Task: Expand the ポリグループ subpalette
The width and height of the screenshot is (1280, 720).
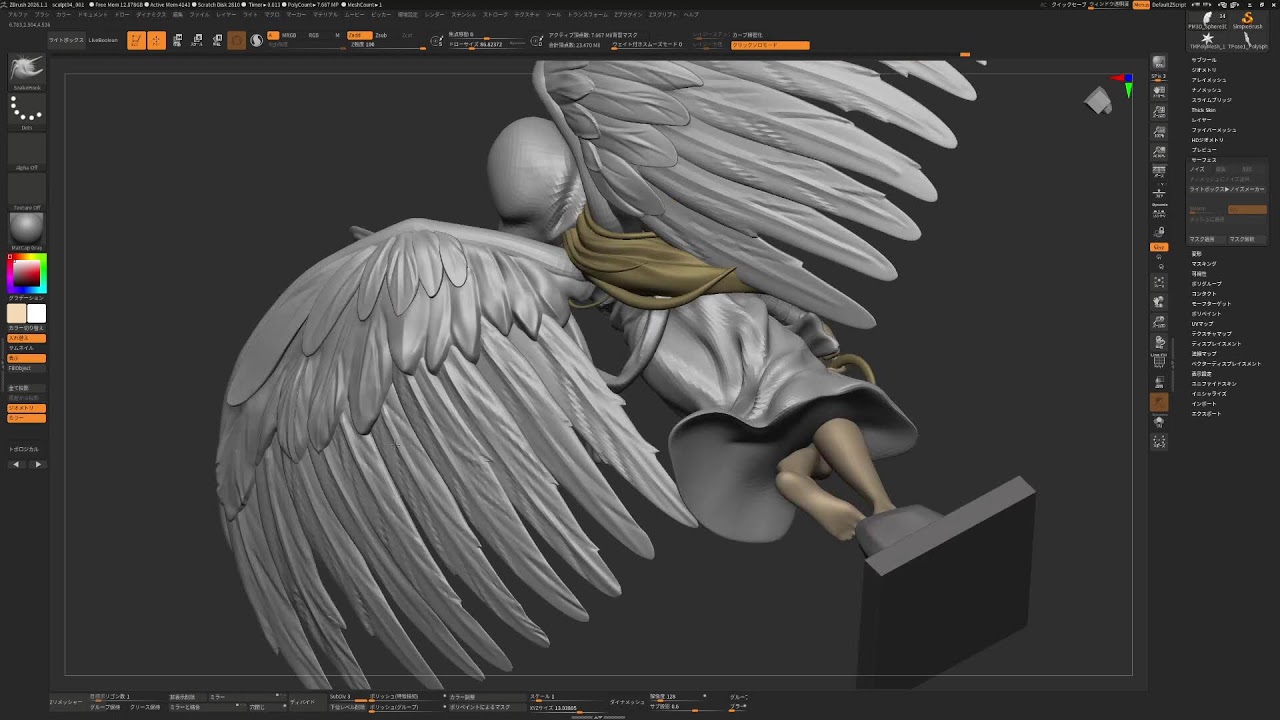Action: coord(1206,284)
